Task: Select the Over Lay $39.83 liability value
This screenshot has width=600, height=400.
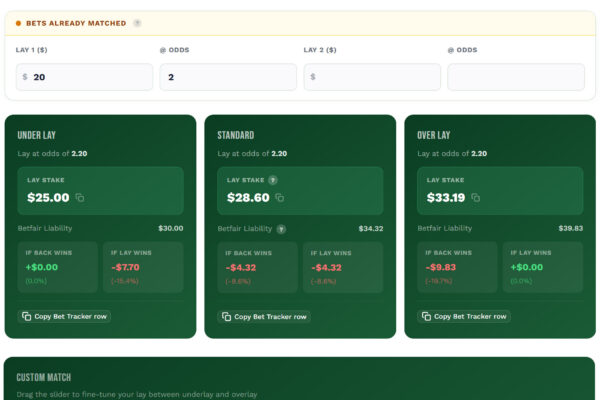Action: pyautogui.click(x=571, y=228)
